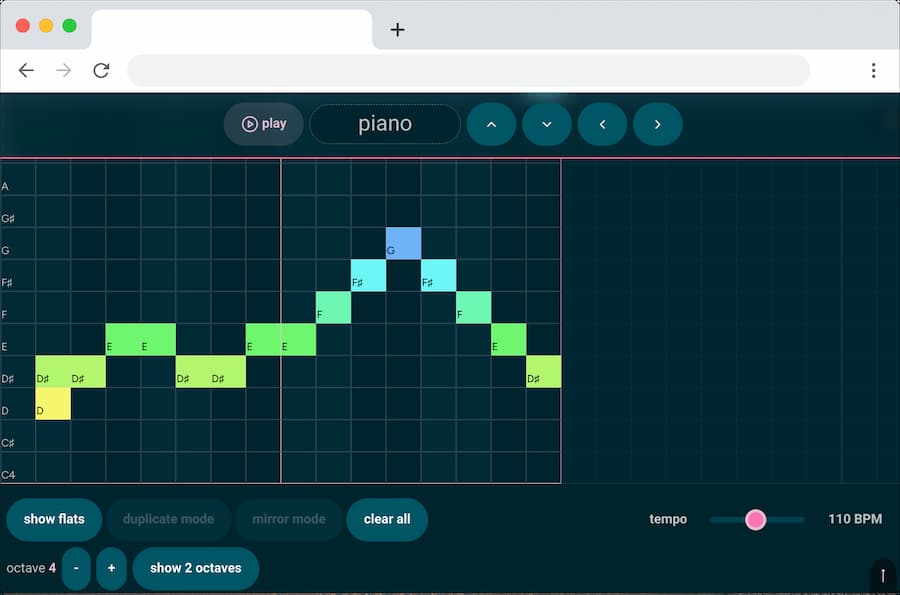Decrease octave with the minus button
The width and height of the screenshot is (900, 595).
tap(76, 568)
